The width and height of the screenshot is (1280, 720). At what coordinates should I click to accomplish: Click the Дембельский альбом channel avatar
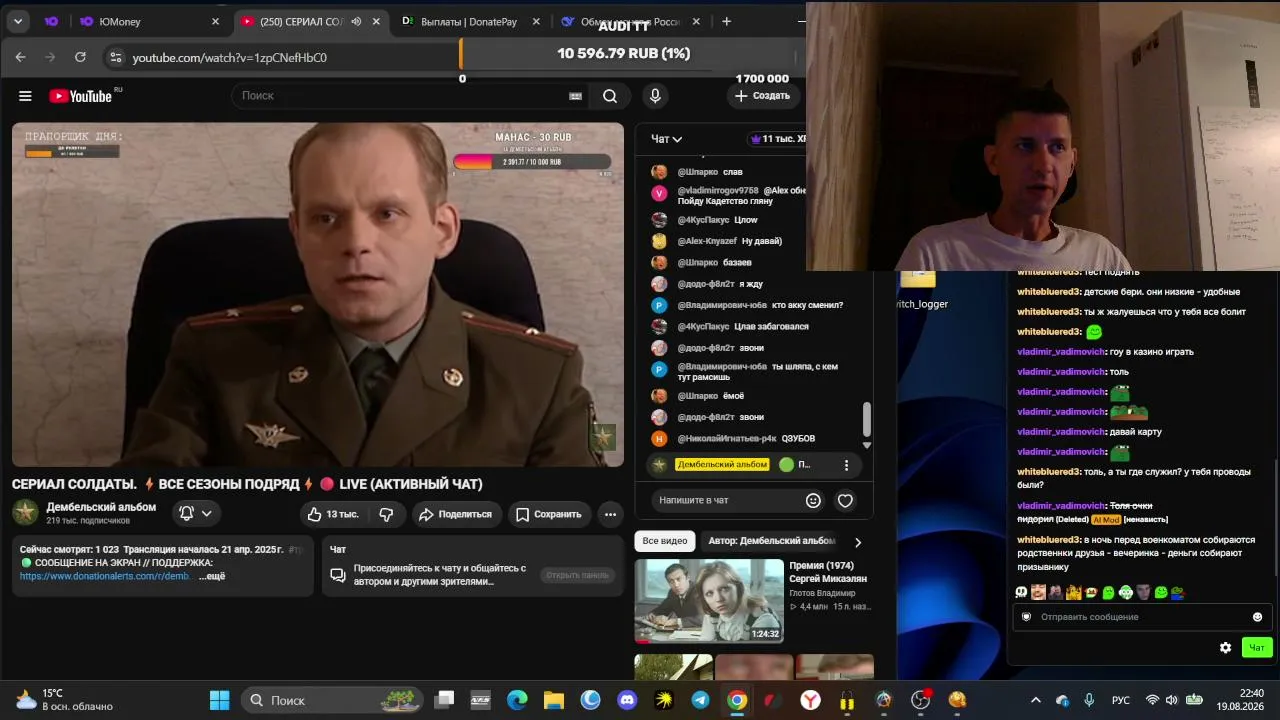click(25, 513)
